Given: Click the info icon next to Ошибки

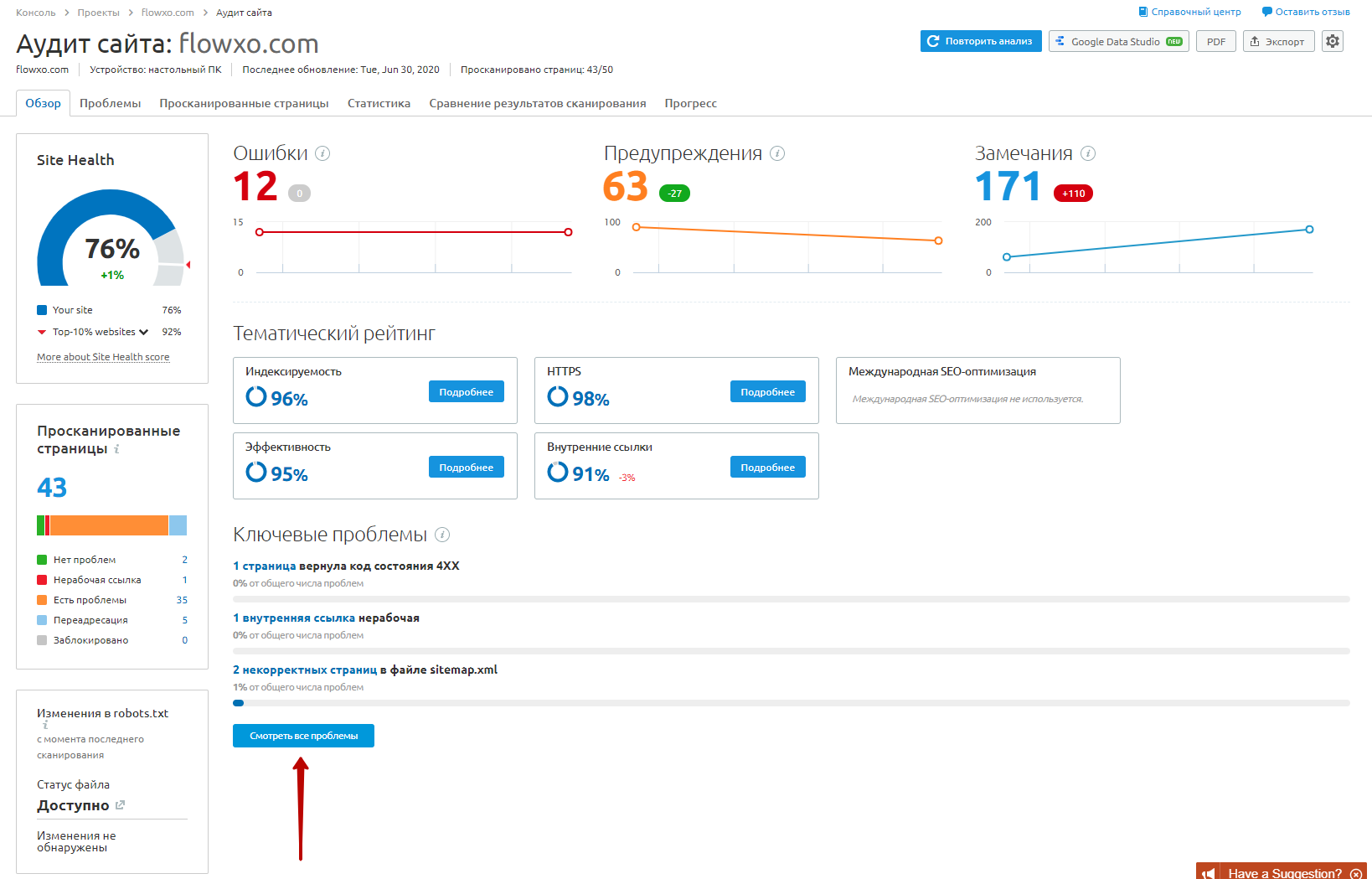Looking at the screenshot, I should pyautogui.click(x=322, y=153).
